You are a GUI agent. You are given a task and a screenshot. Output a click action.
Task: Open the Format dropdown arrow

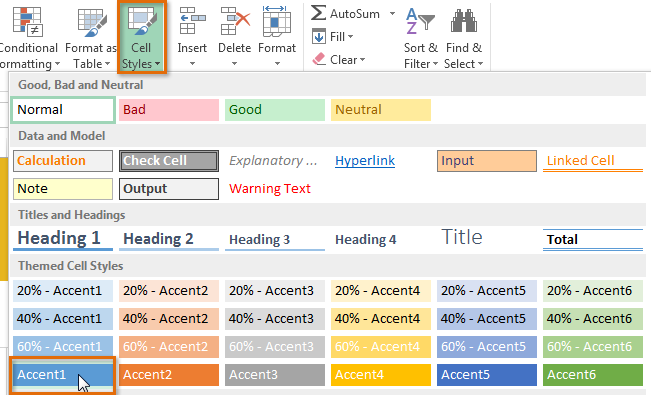coord(277,64)
